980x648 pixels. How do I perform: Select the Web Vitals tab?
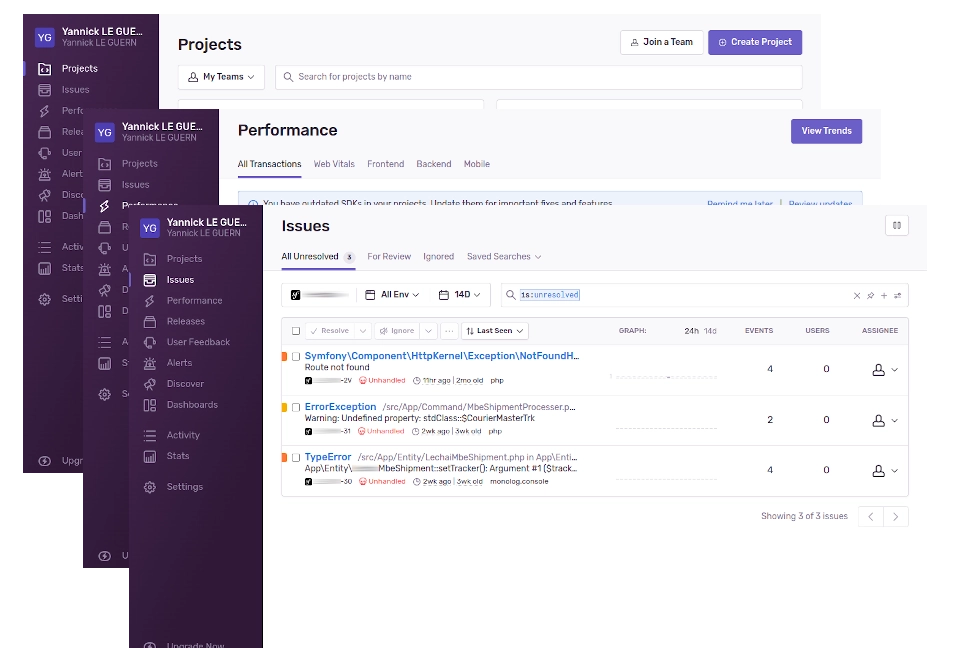click(334, 164)
